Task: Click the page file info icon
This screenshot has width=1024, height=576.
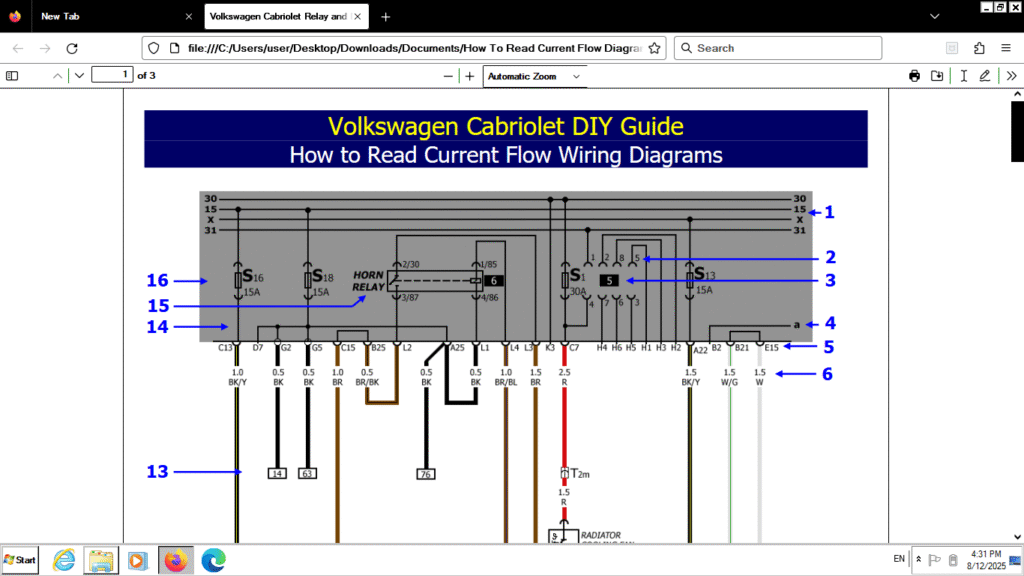Action: pos(174,48)
